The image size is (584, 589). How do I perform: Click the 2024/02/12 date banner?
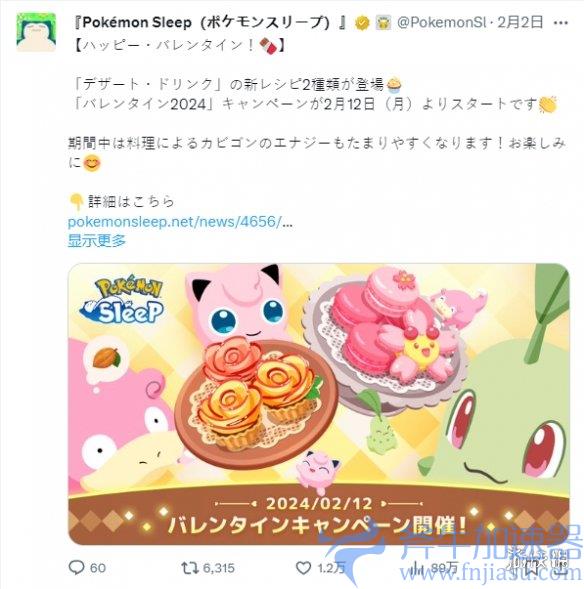319,503
